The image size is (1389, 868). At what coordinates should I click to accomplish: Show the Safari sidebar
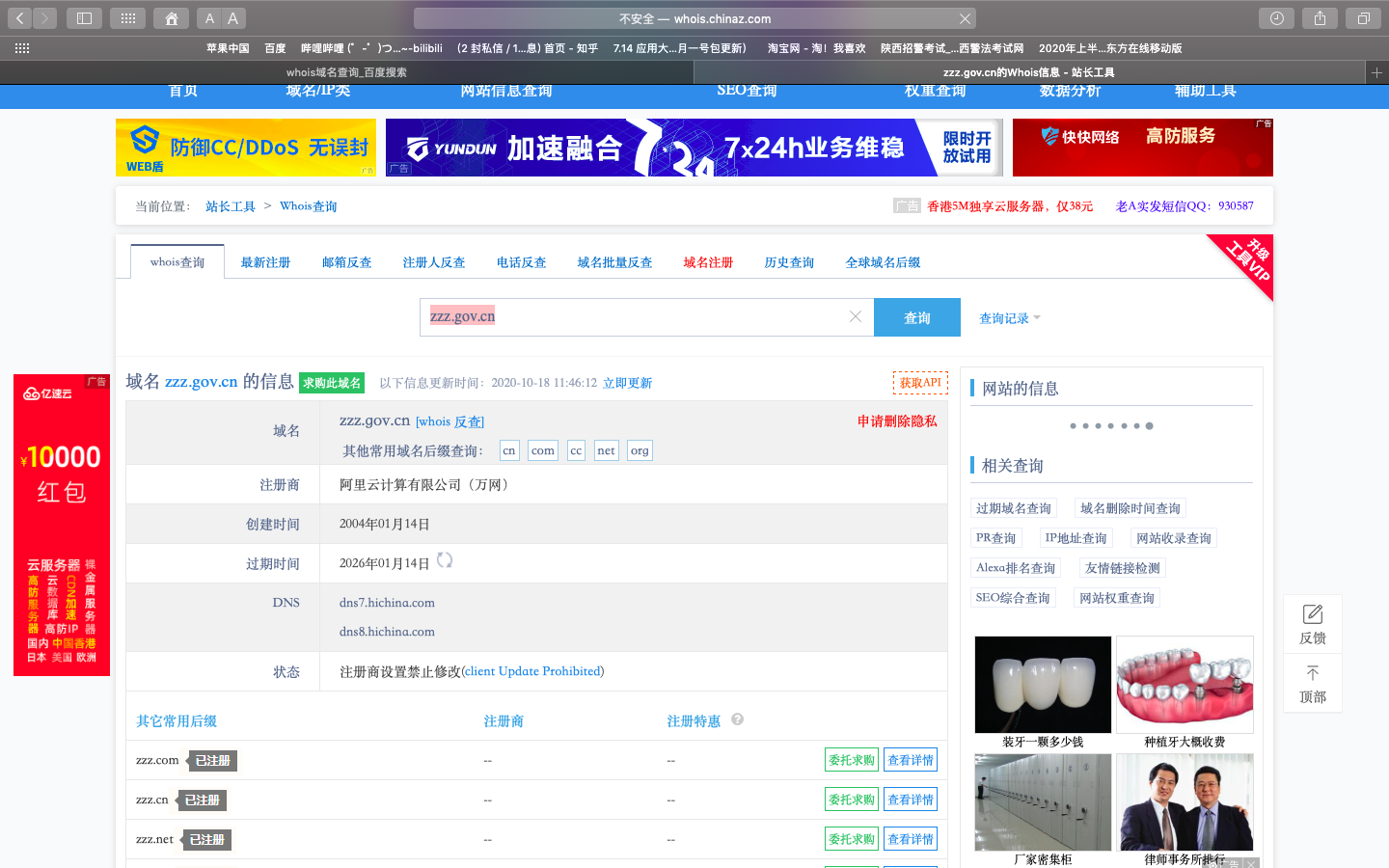point(84,18)
